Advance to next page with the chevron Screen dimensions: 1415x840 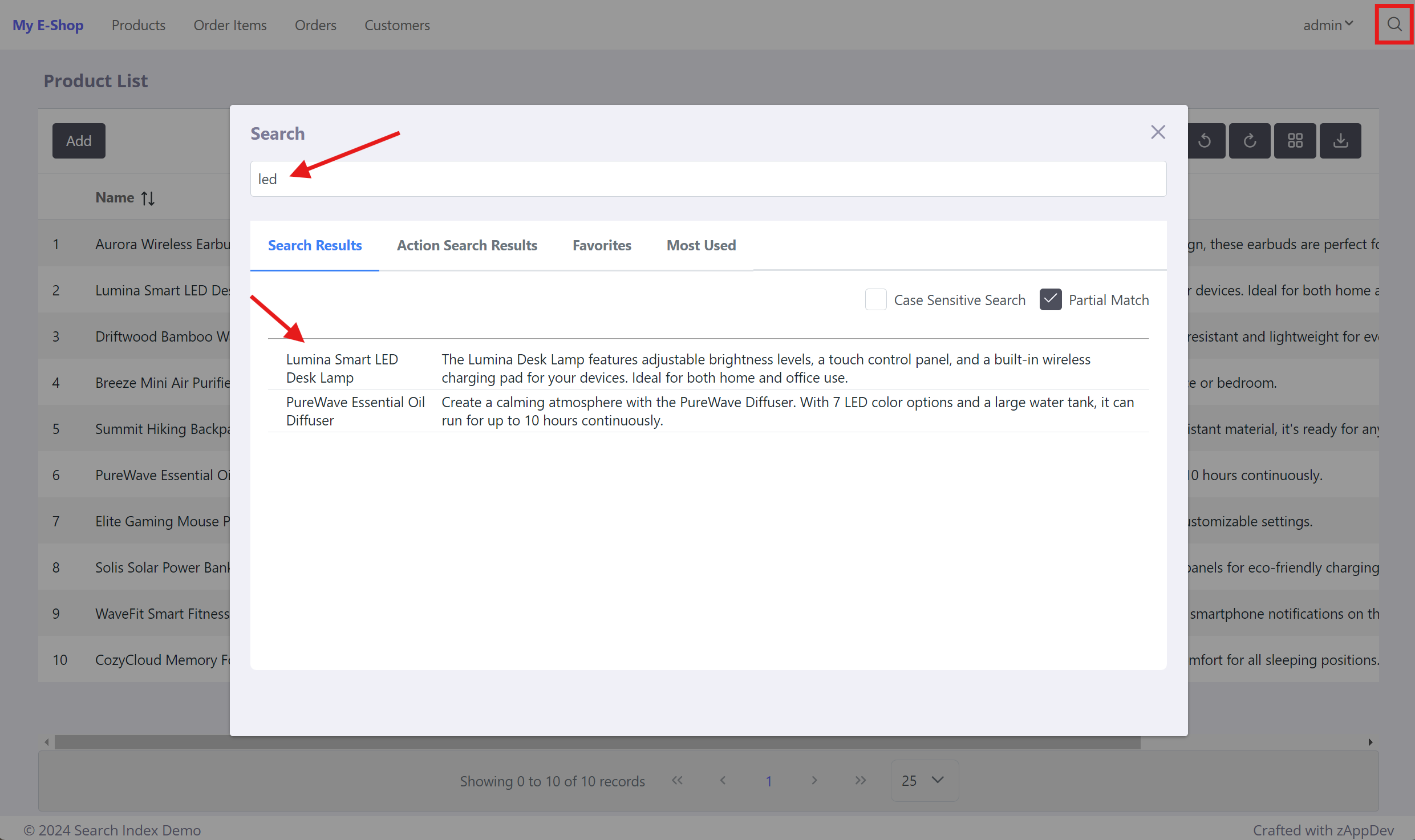coord(814,780)
